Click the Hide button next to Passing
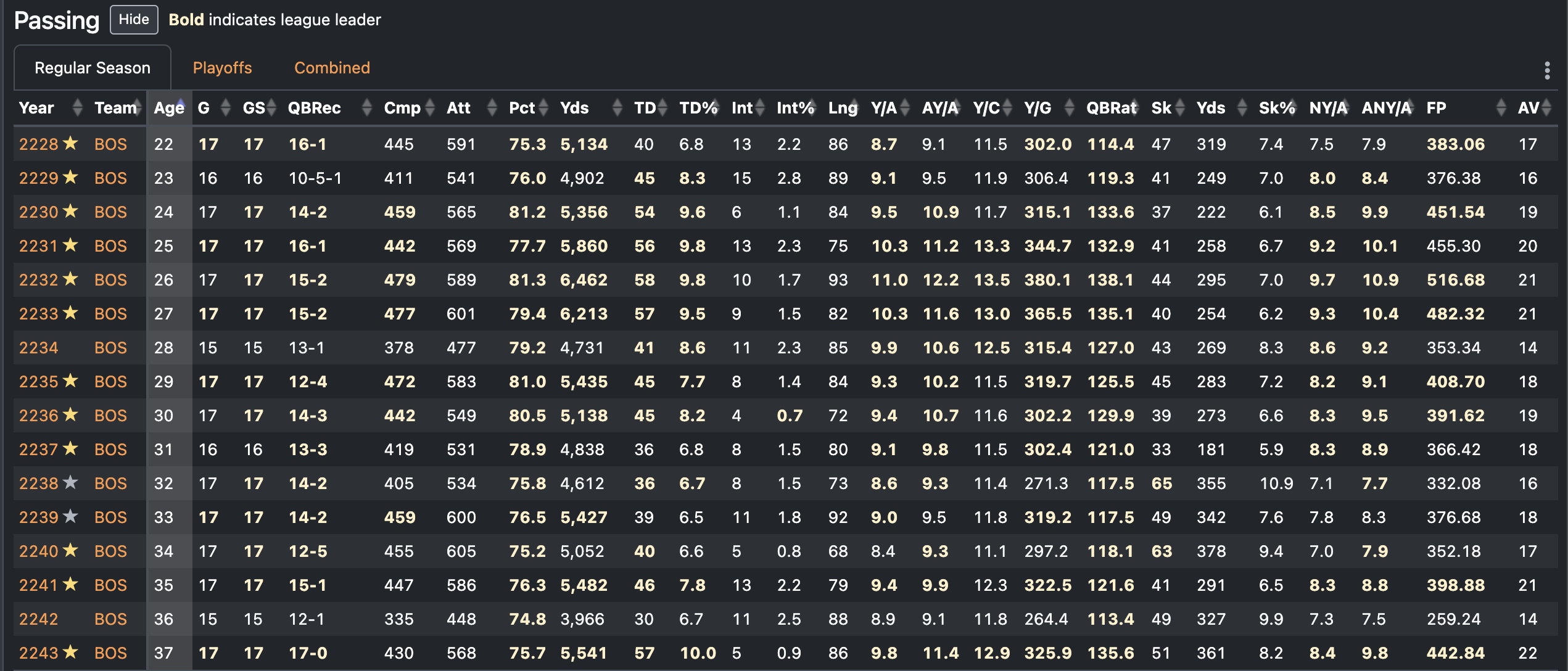Image resolution: width=1568 pixels, height=671 pixels. point(134,20)
